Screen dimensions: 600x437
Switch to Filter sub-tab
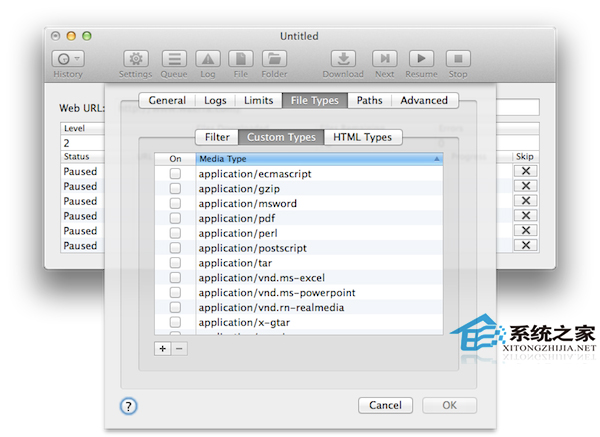coord(217,137)
